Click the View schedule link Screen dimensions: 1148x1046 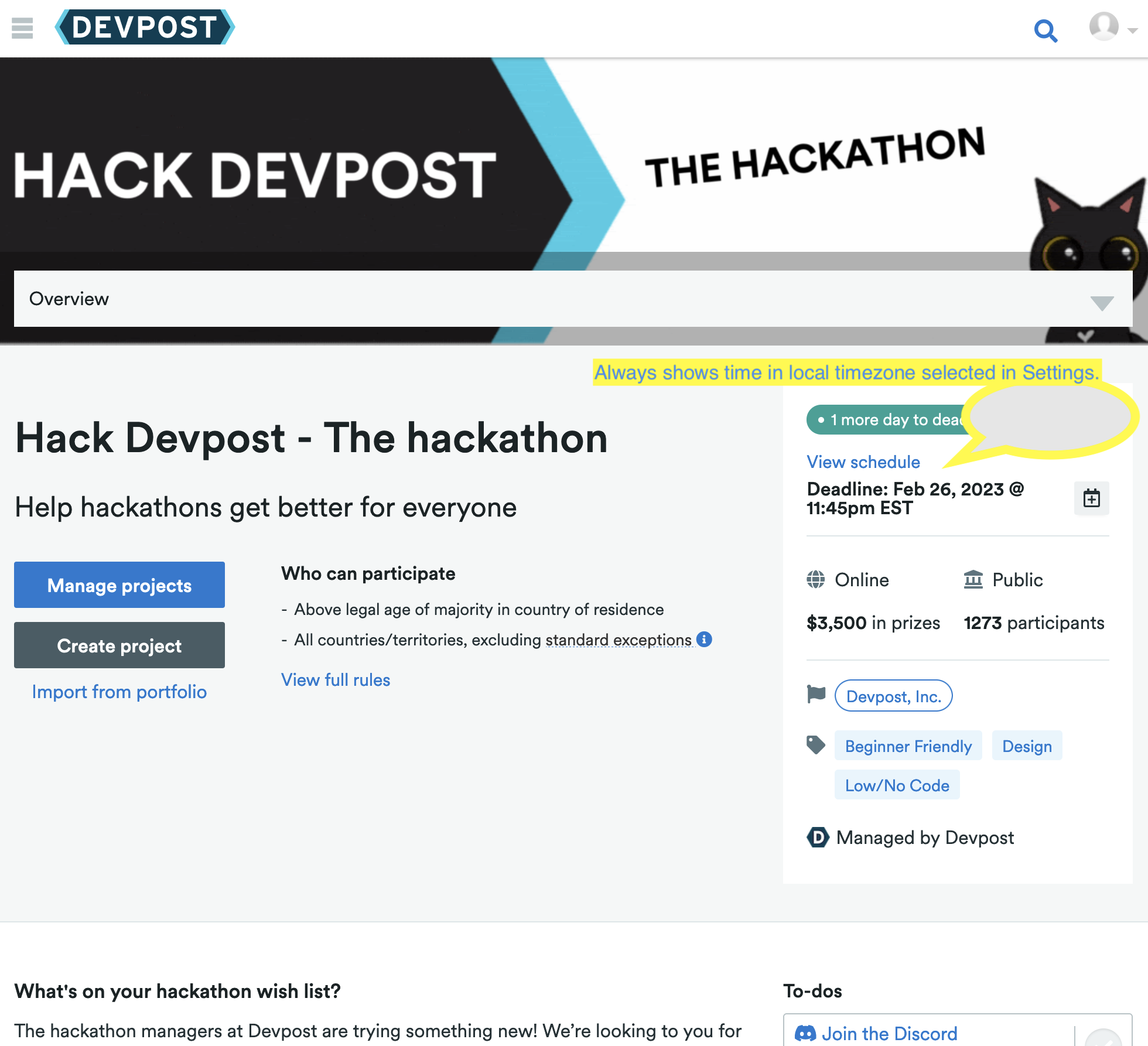(863, 462)
